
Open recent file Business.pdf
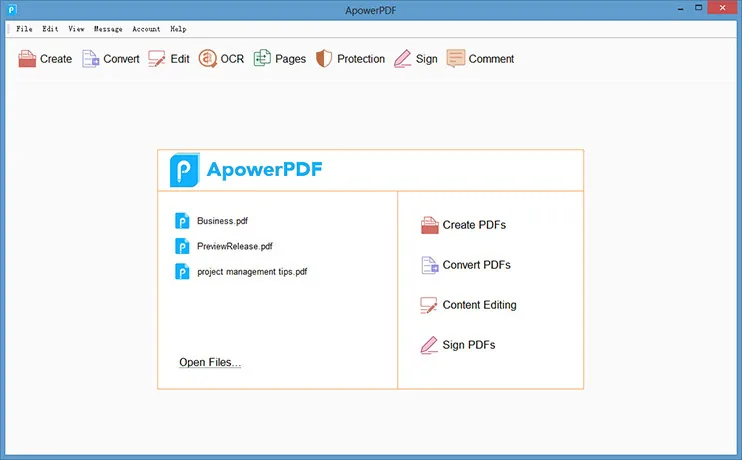point(222,221)
